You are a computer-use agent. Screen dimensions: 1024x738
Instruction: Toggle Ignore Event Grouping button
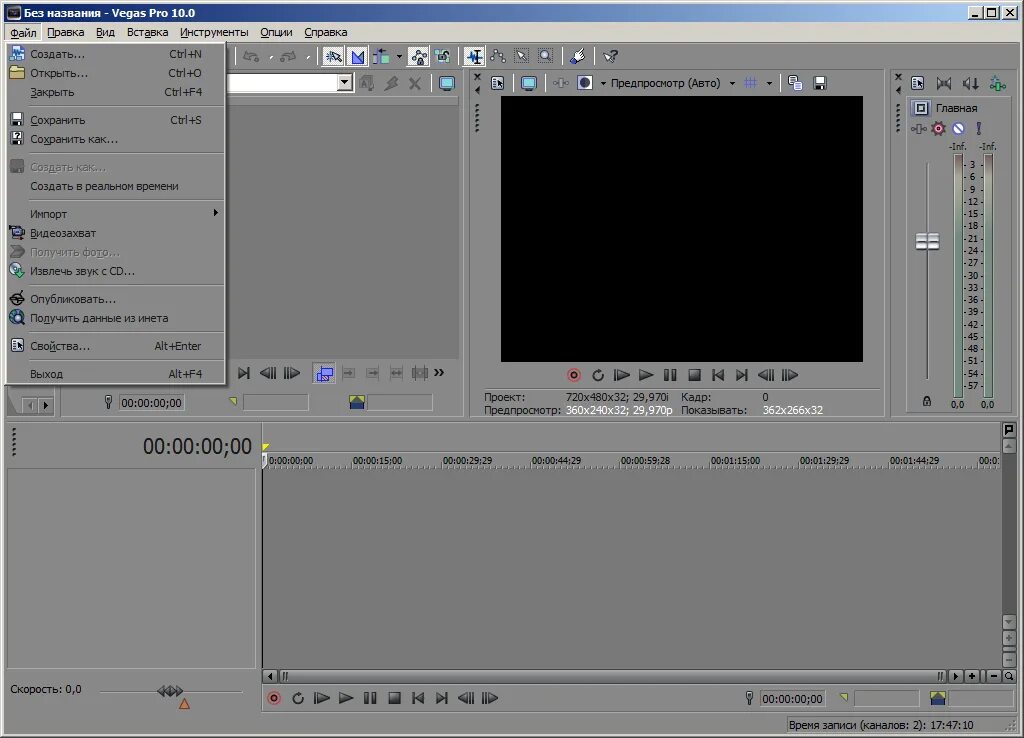click(443, 57)
